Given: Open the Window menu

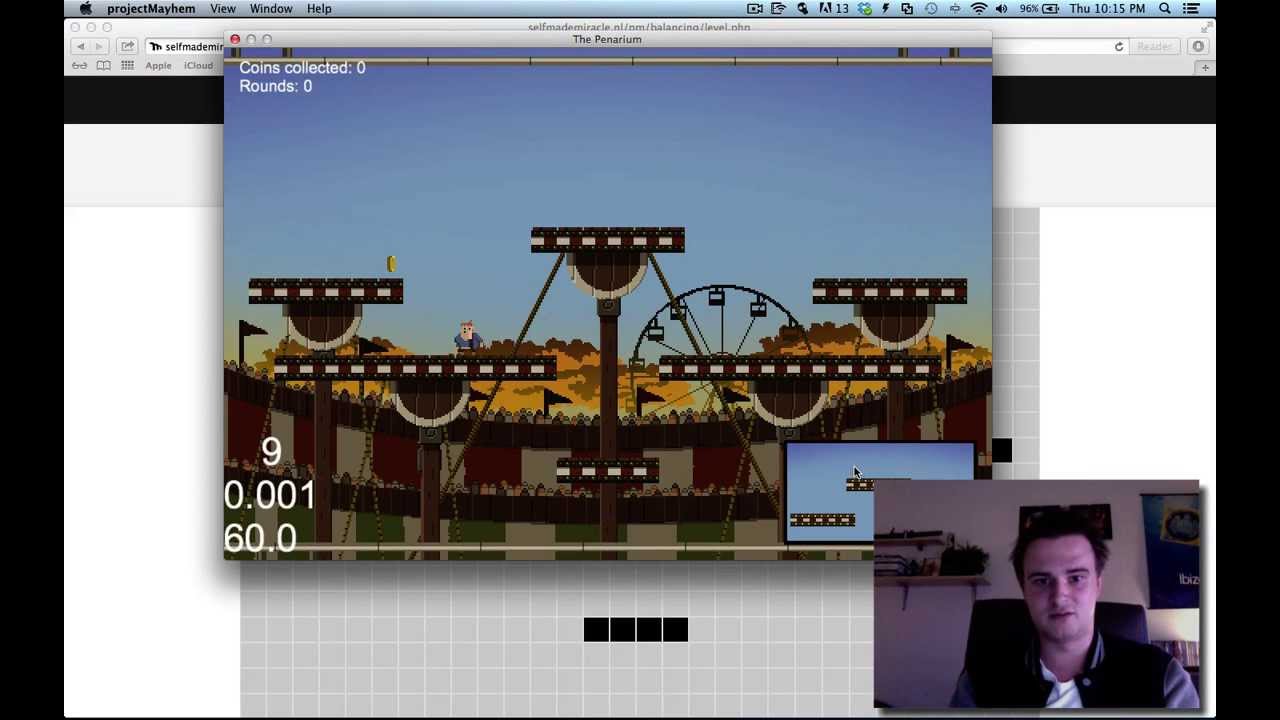Looking at the screenshot, I should pyautogui.click(x=271, y=9).
